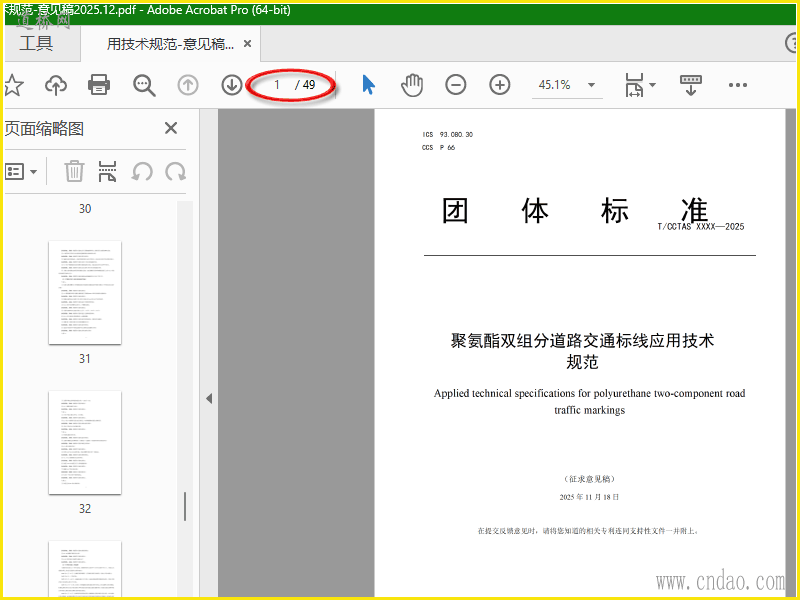The height and width of the screenshot is (600, 800).
Task: Click the current page number field
Action: click(276, 85)
